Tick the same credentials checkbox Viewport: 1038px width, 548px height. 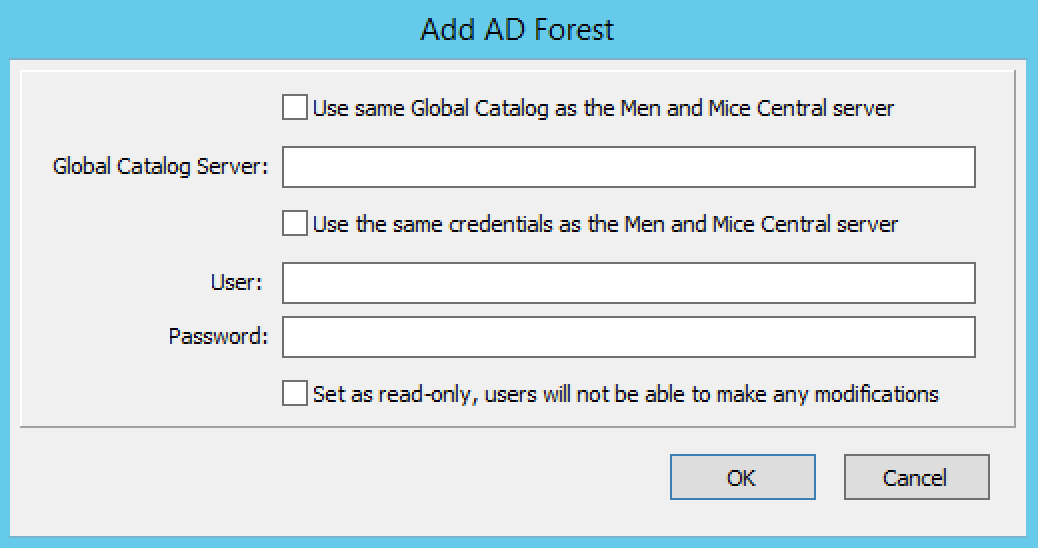[295, 223]
